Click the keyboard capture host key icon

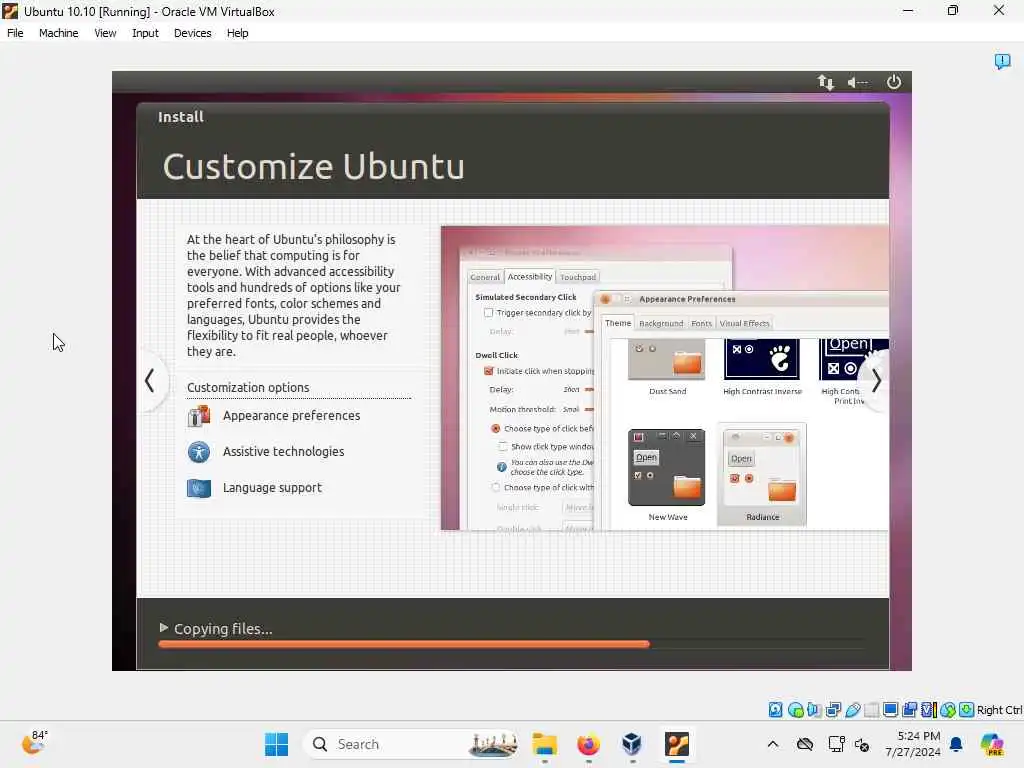[967, 710]
